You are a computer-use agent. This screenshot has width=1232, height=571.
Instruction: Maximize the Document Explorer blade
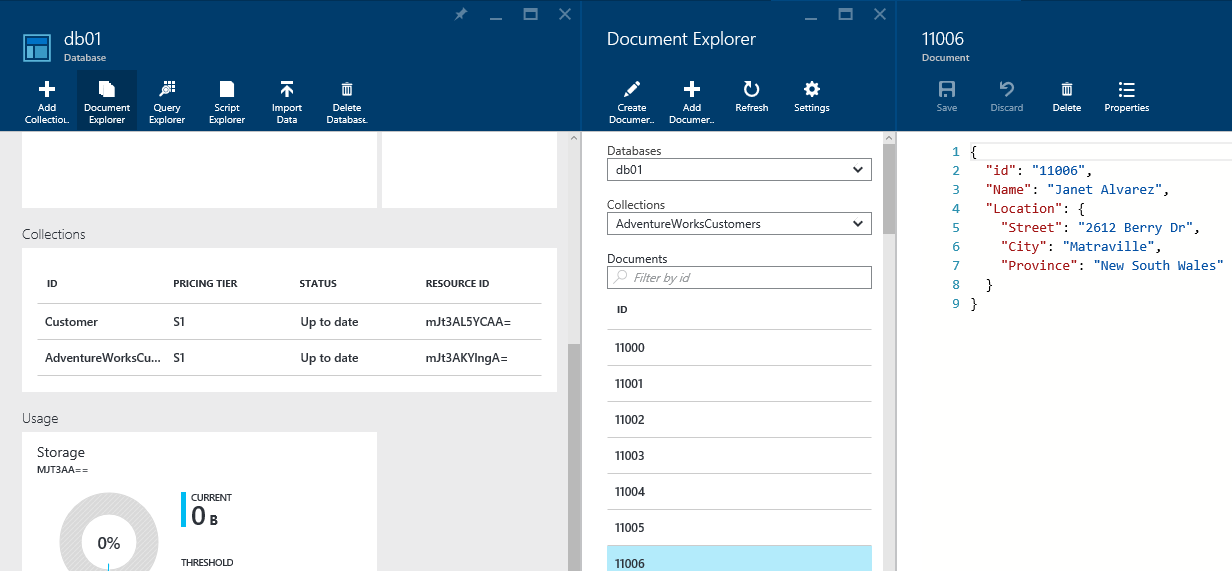pos(846,14)
